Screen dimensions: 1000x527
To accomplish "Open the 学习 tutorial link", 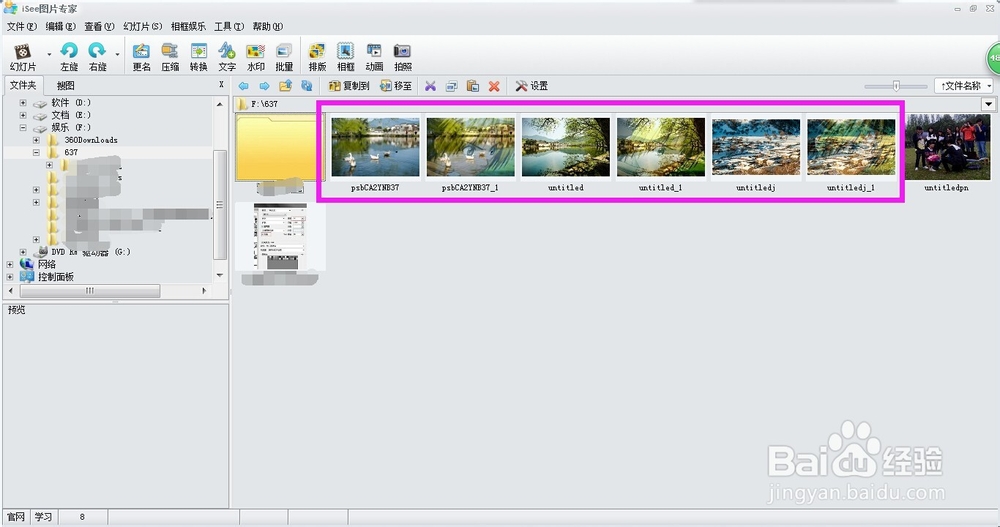I will (x=43, y=517).
